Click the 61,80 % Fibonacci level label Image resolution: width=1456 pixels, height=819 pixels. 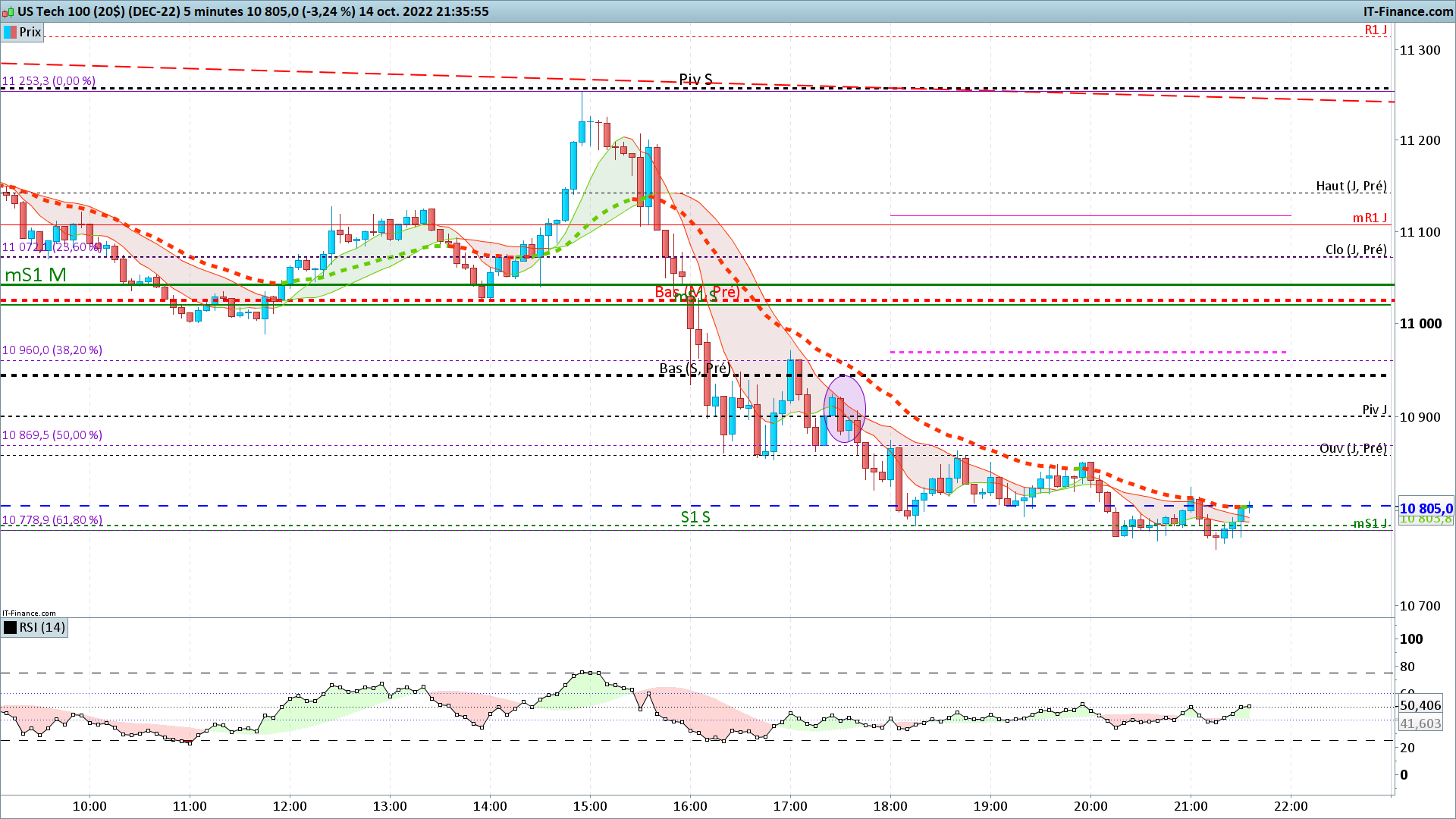(52, 520)
